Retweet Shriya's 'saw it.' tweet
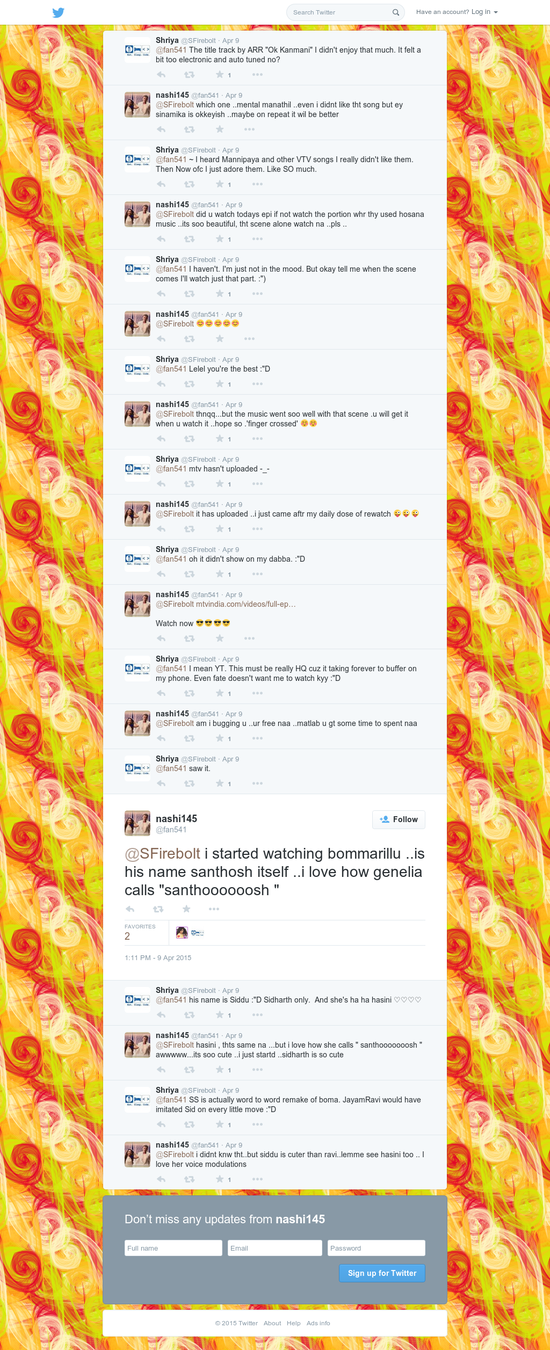The height and width of the screenshot is (1350, 550). pyautogui.click(x=190, y=784)
